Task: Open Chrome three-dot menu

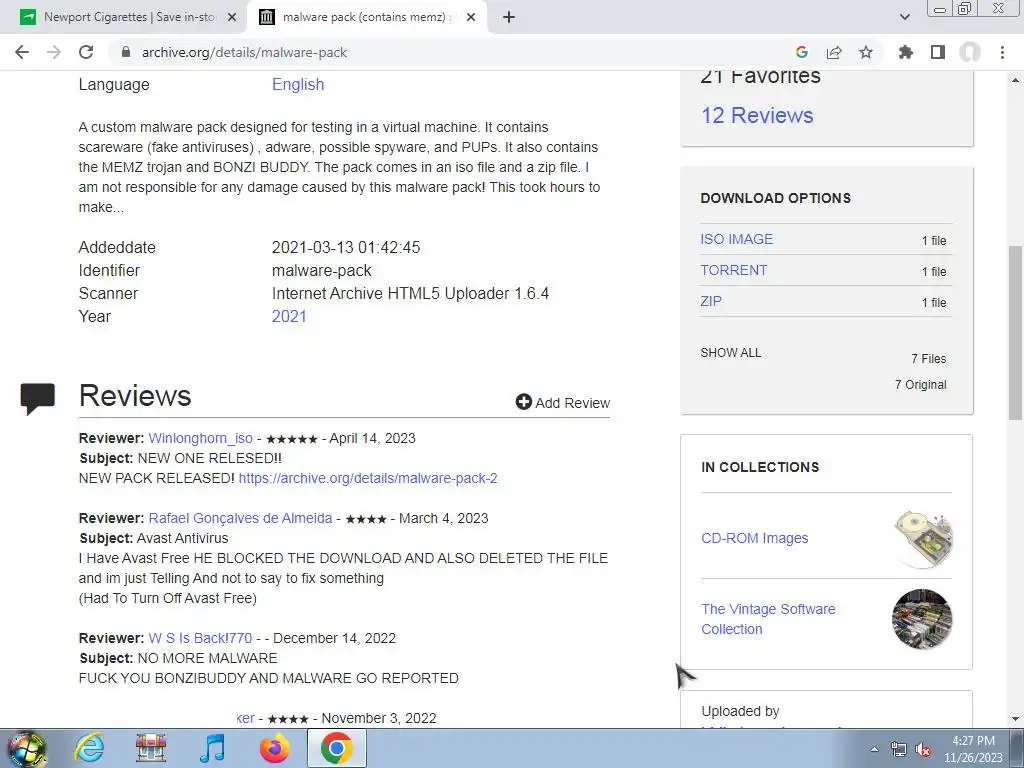Action: pos(1002,52)
